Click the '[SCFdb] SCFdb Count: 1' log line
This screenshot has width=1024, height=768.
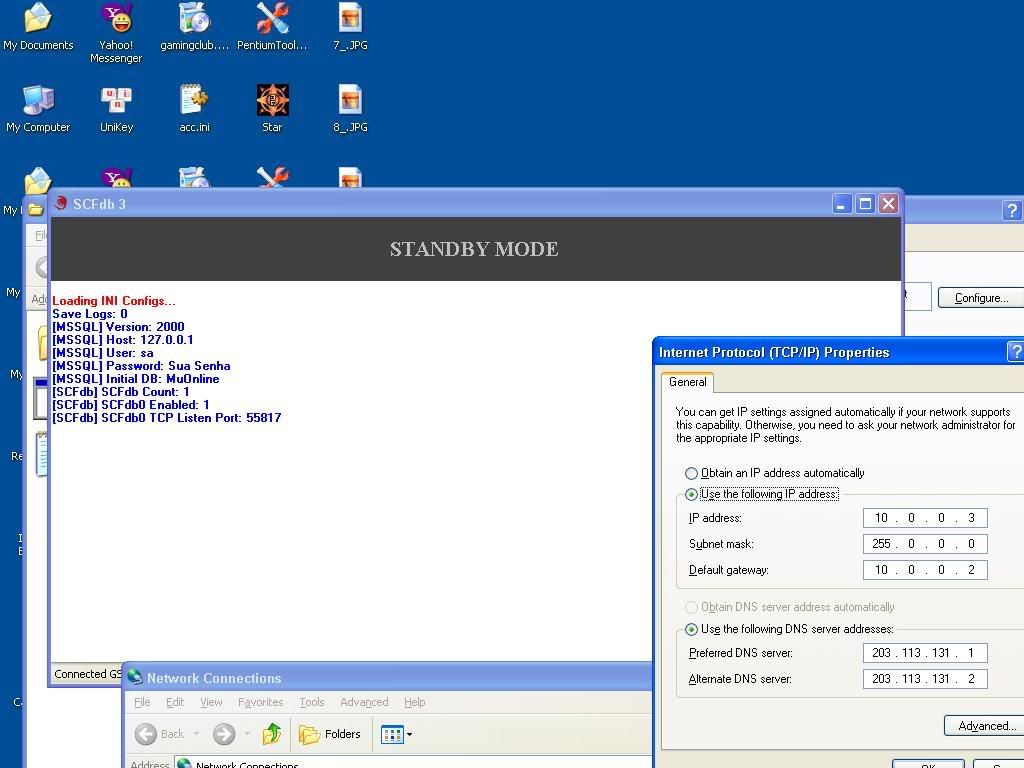tap(121, 392)
